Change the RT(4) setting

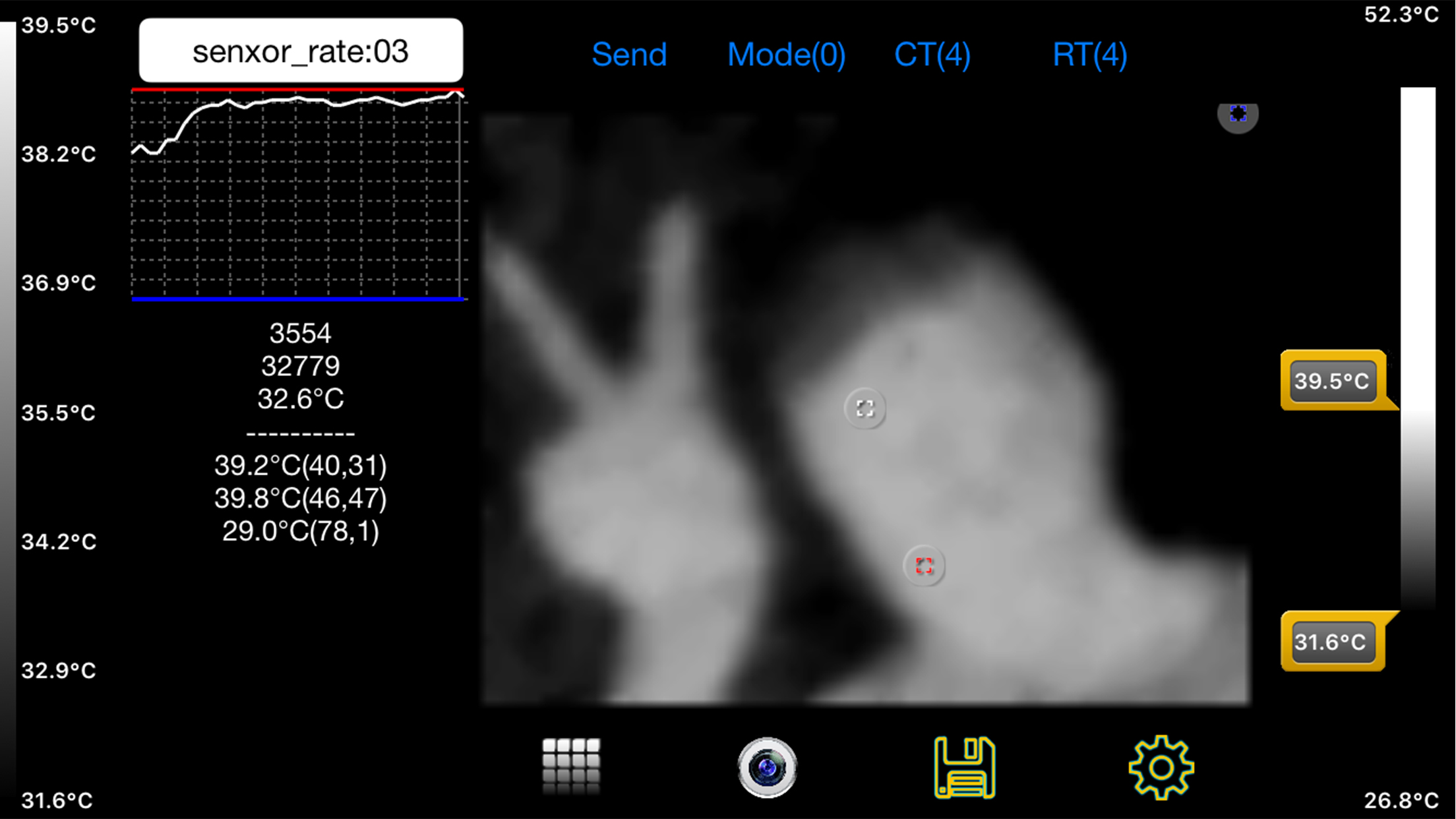(x=1089, y=54)
